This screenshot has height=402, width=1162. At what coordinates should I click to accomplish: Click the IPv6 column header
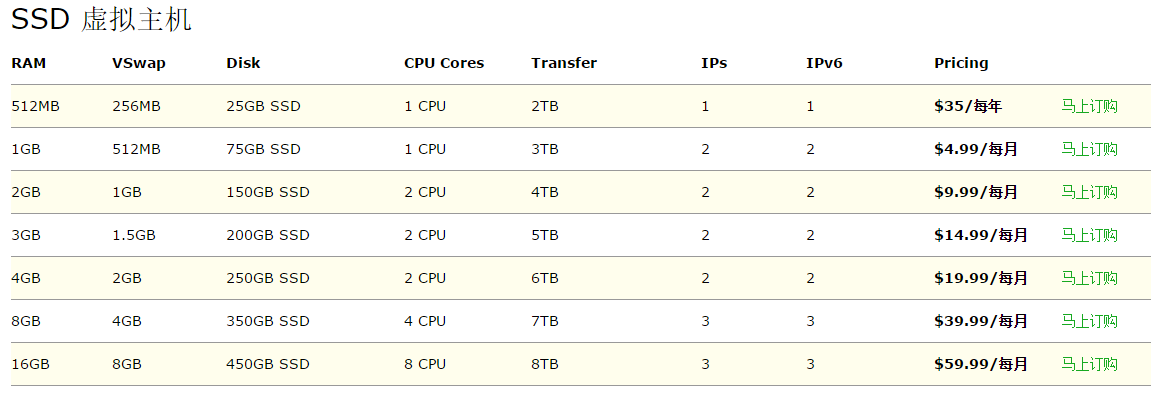824,63
